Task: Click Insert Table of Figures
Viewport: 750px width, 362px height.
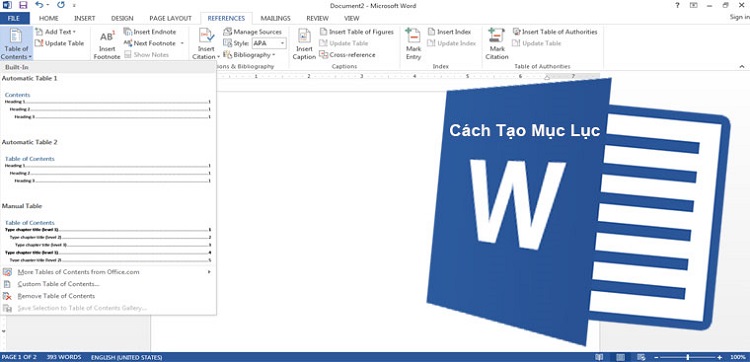Action: 357,32
